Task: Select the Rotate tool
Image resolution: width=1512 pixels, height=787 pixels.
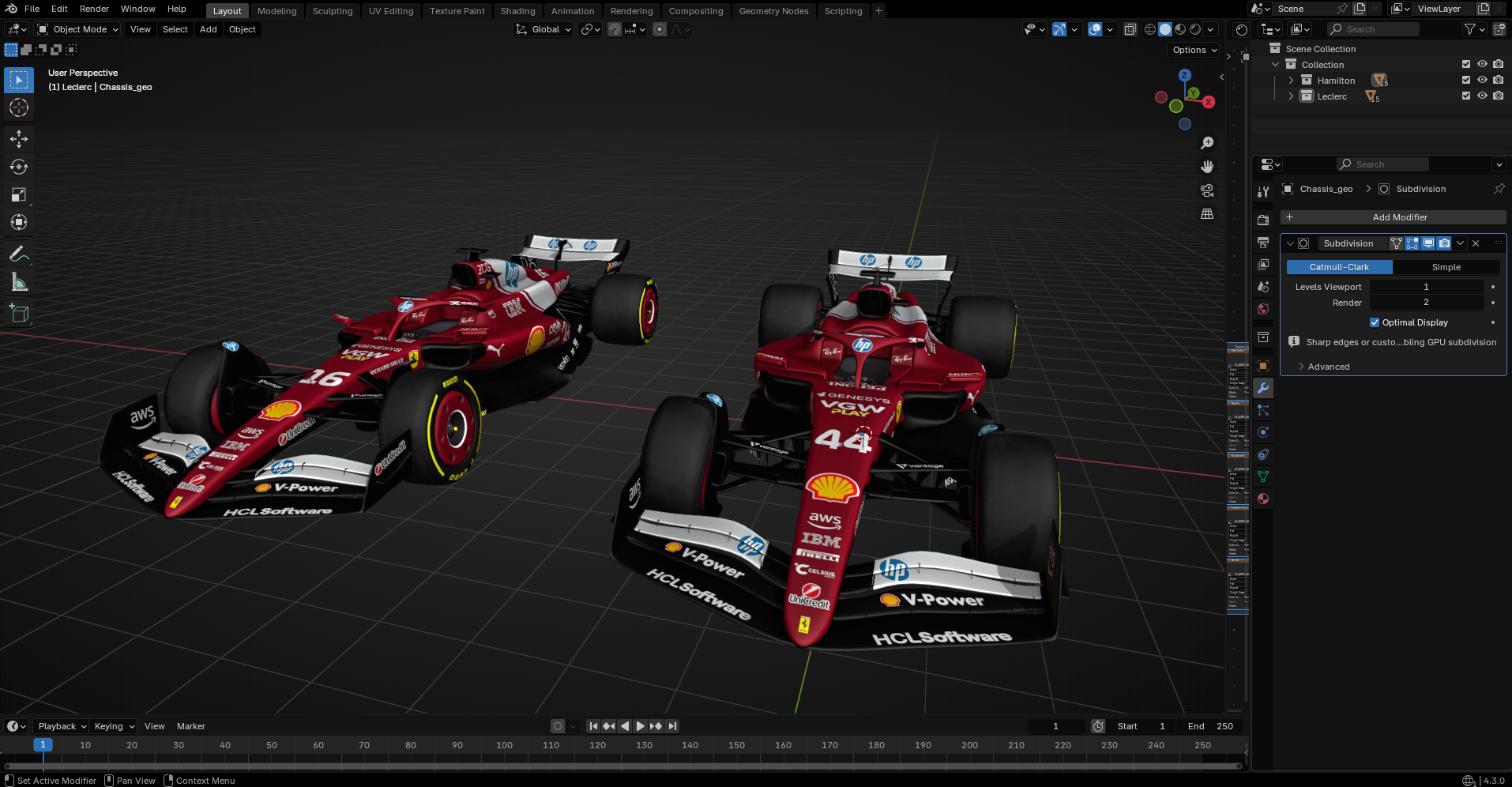Action: click(19, 167)
